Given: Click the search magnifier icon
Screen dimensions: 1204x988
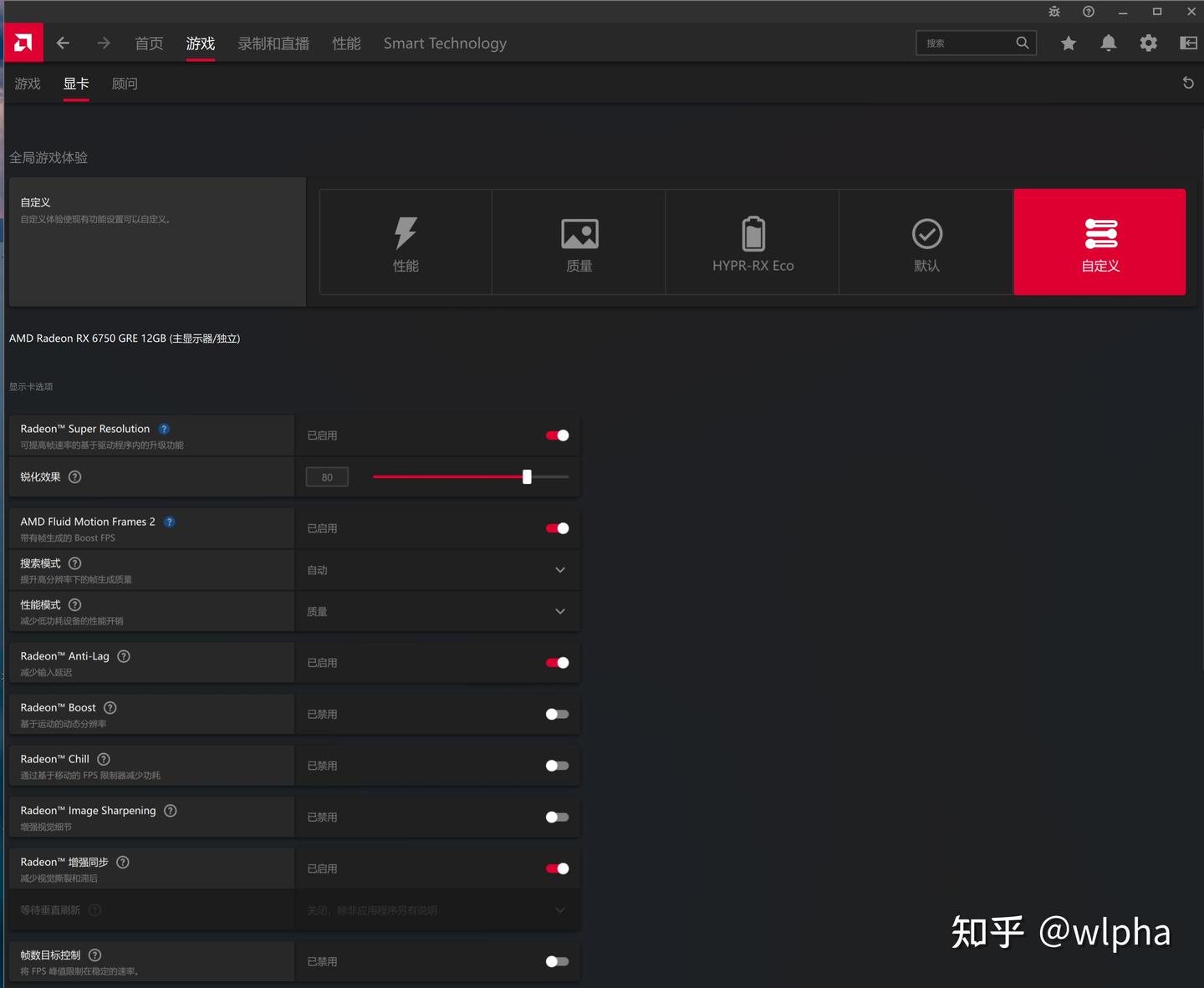Looking at the screenshot, I should [x=1023, y=43].
